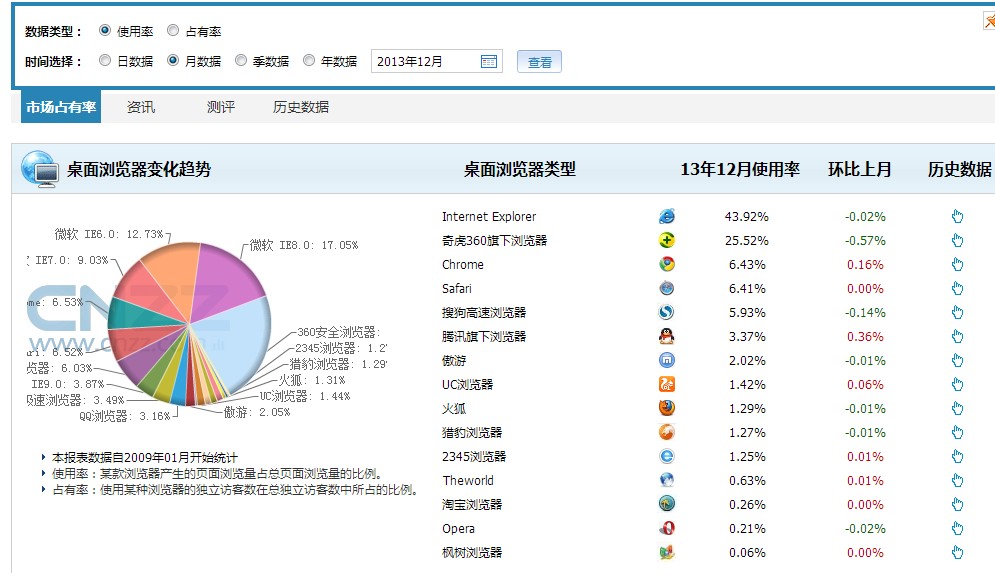Click the Internet Explorer browser icon
Image resolution: width=995 pixels, height=573 pixels.
(666, 216)
